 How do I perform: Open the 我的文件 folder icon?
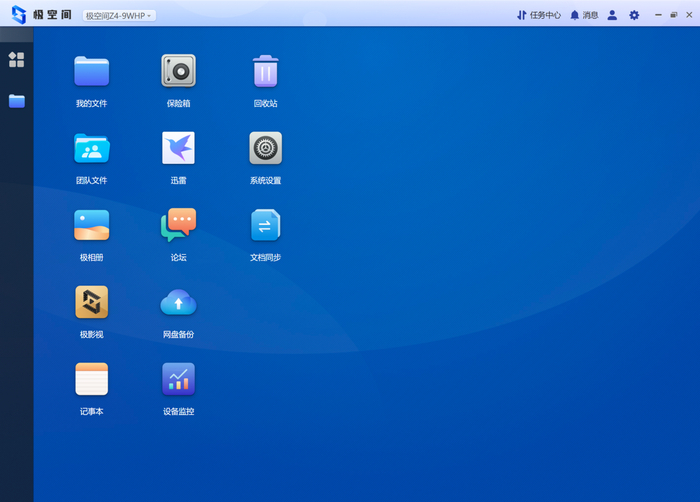click(91, 72)
